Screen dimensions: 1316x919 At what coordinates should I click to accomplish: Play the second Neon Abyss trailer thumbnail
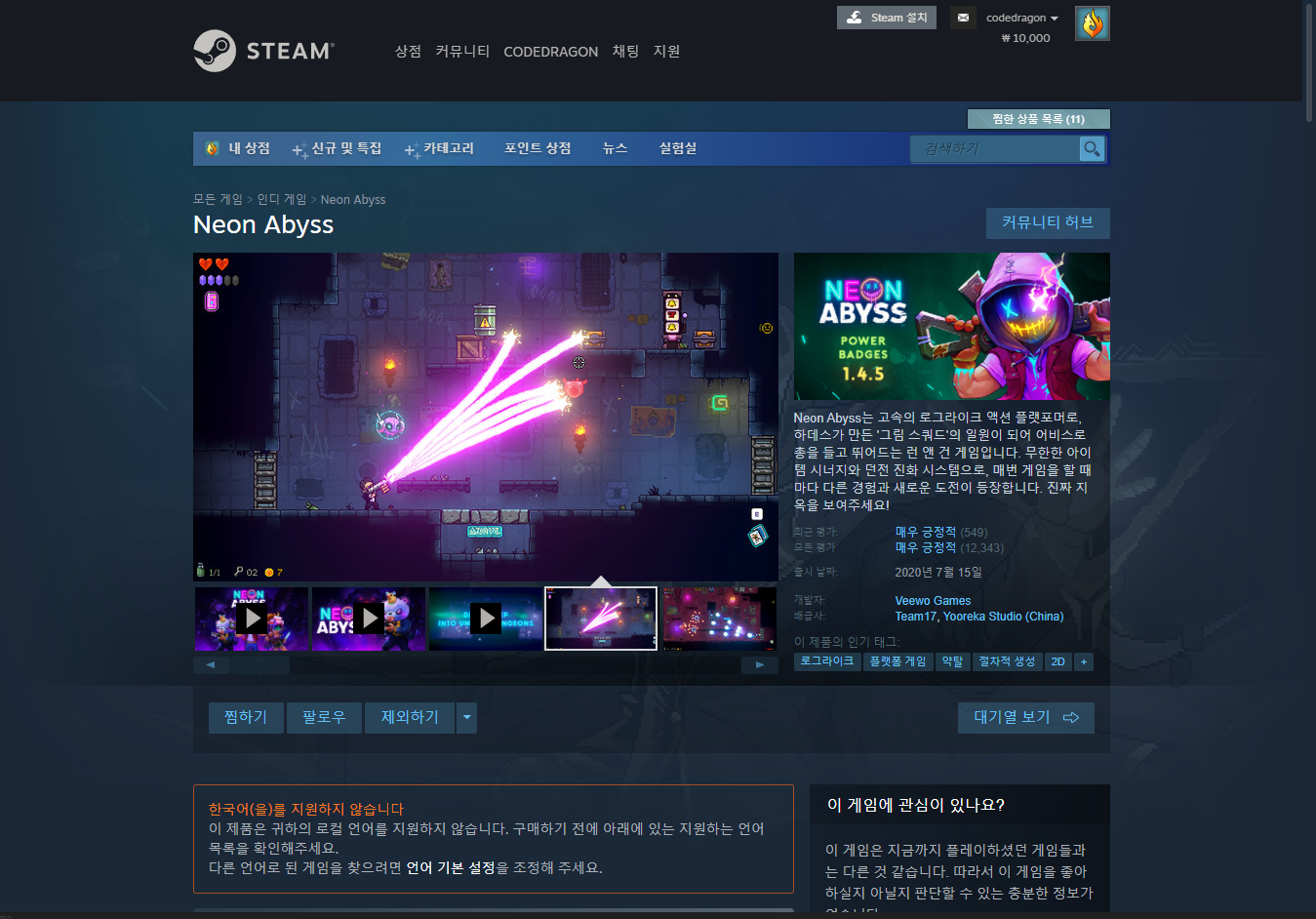pos(369,619)
